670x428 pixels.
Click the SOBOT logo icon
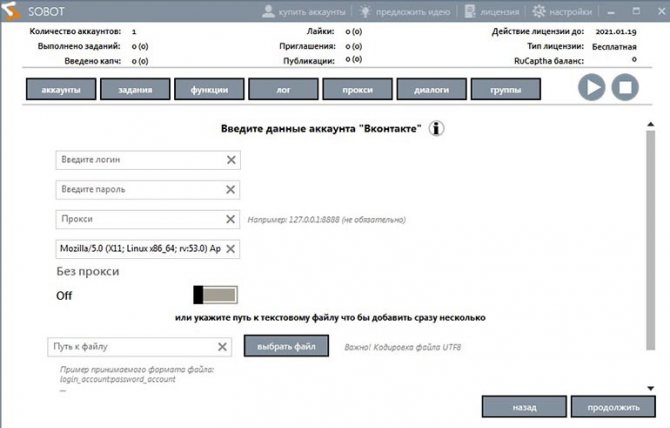[11, 10]
